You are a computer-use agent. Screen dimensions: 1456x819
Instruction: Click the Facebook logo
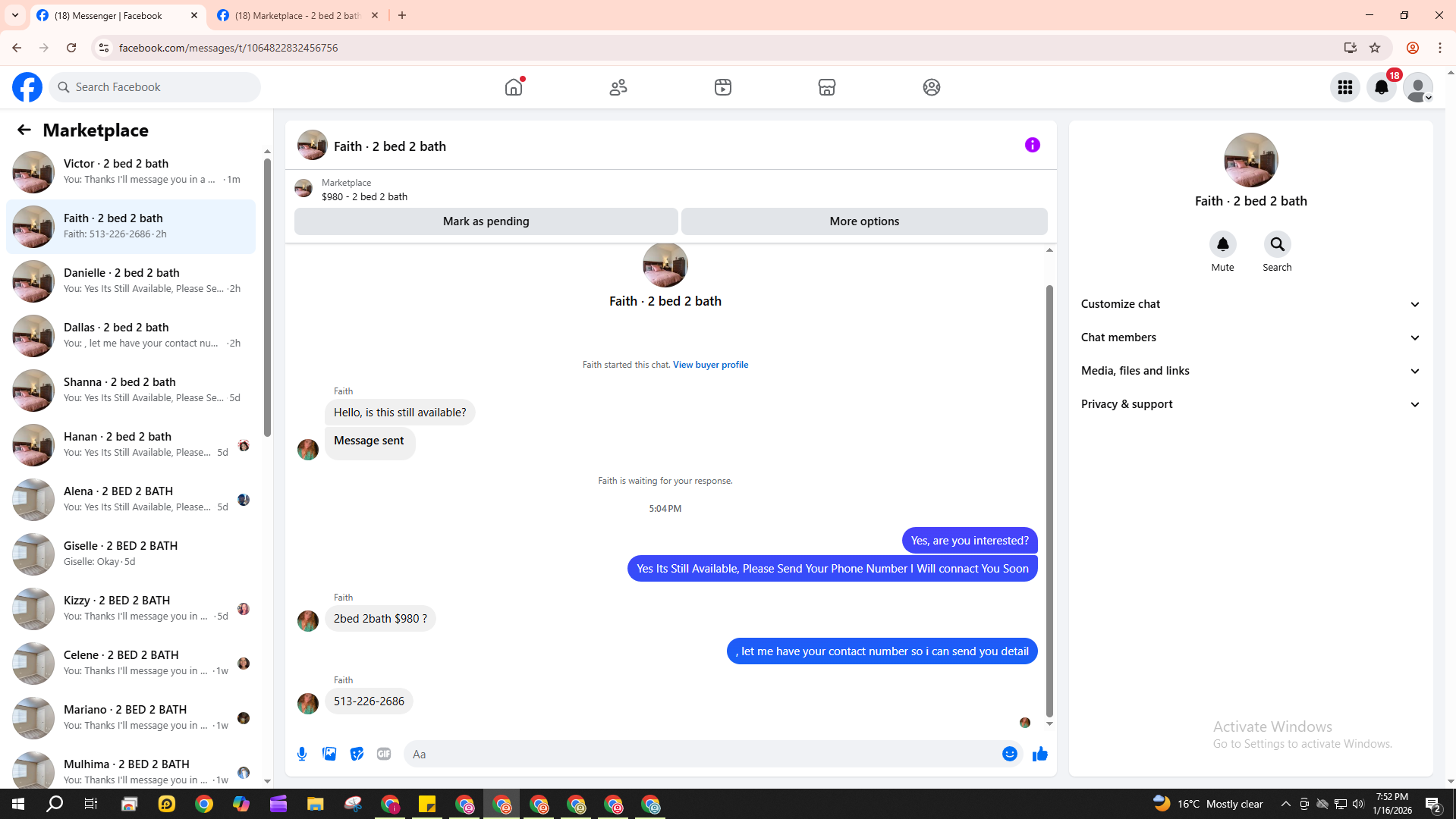[x=27, y=87]
